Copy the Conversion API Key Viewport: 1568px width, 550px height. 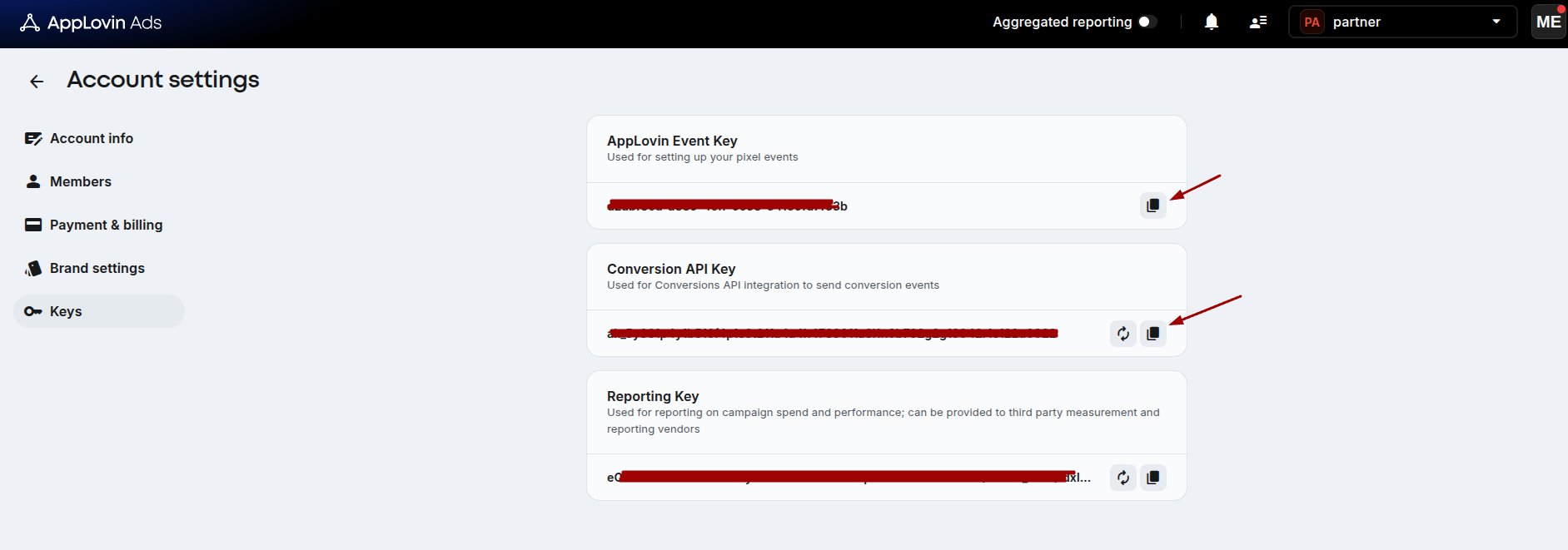(1152, 334)
